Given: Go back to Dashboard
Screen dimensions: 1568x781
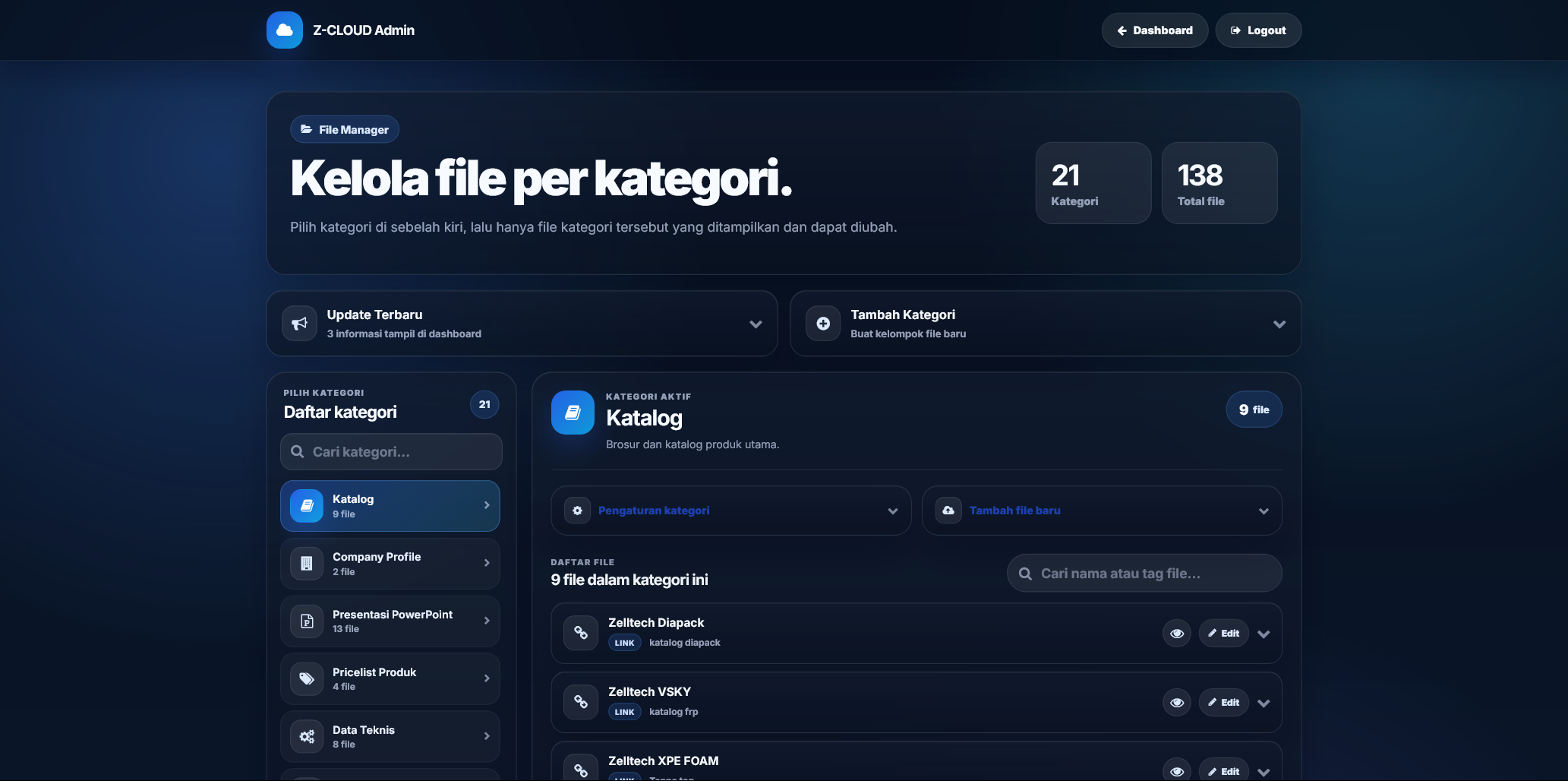Looking at the screenshot, I should coord(1155,30).
